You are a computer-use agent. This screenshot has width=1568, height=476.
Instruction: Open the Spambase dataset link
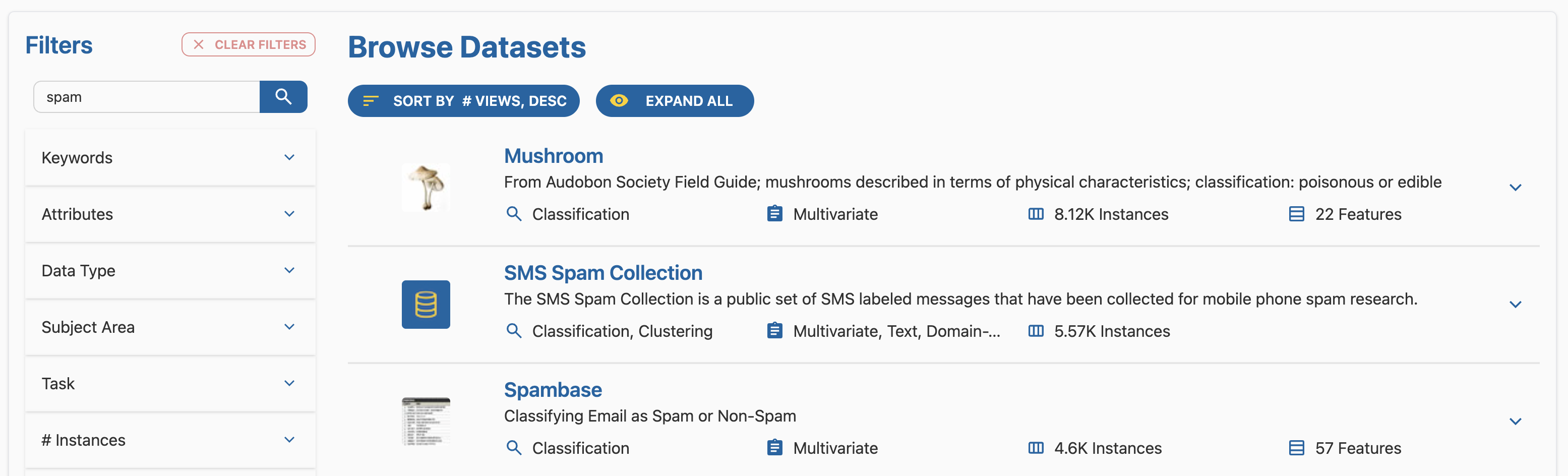(553, 390)
